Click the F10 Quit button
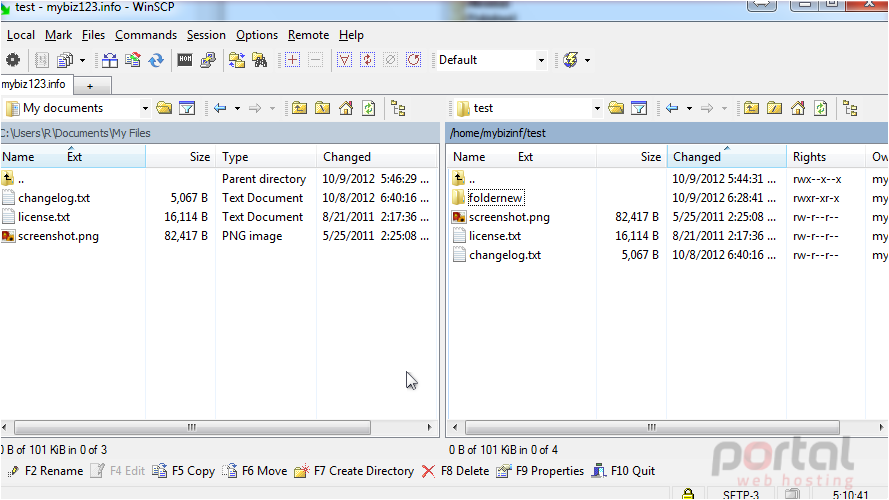This screenshot has width=889, height=500. click(624, 471)
